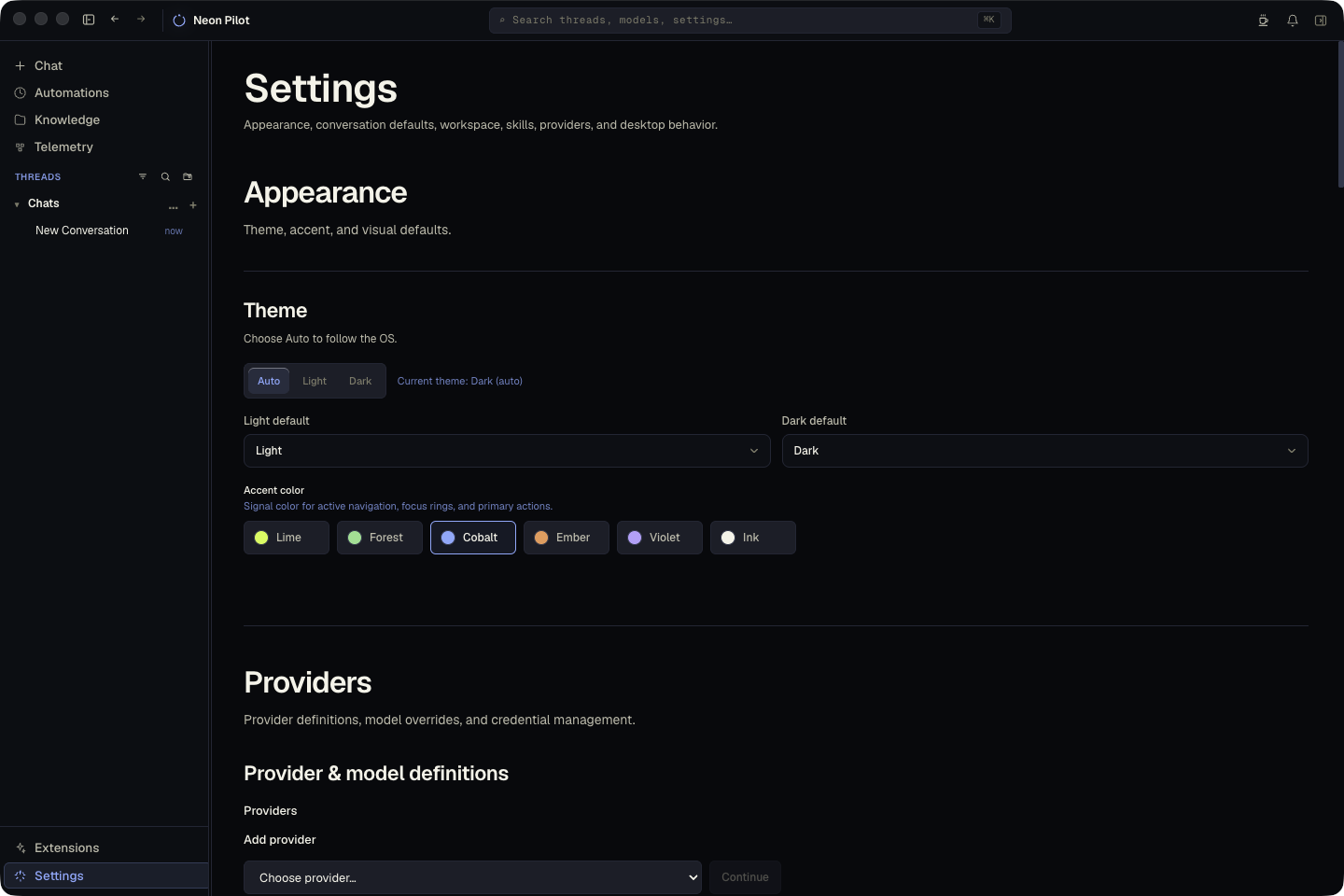Select the Auto theme option

[269, 381]
